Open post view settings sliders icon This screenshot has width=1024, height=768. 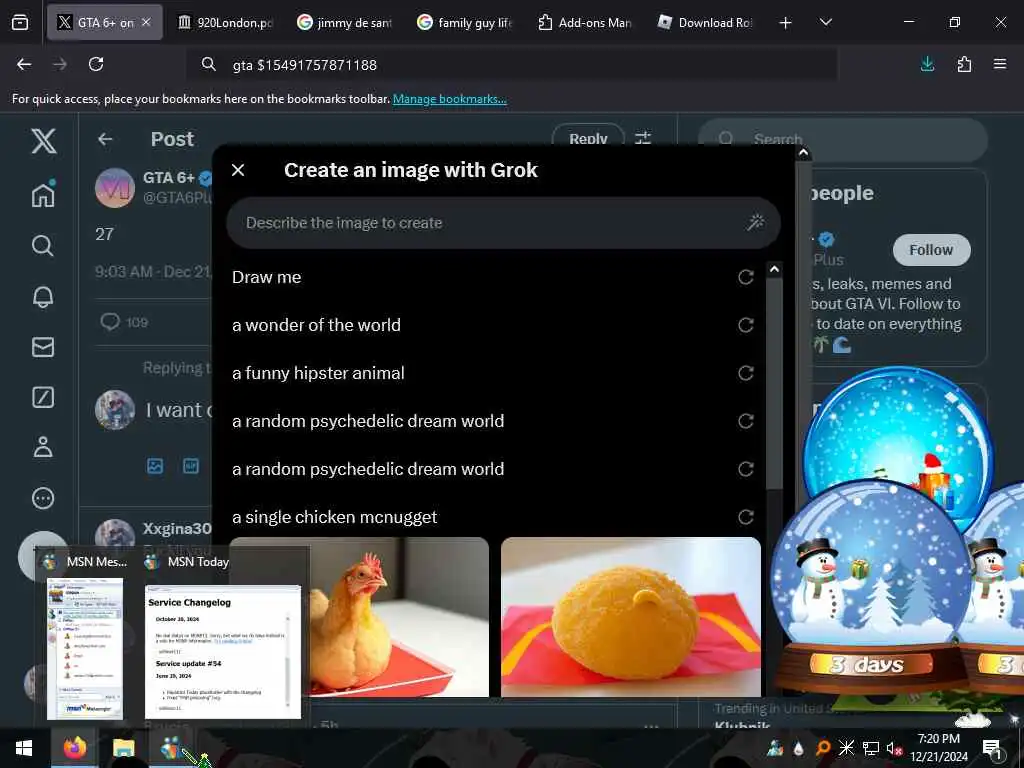[643, 138]
